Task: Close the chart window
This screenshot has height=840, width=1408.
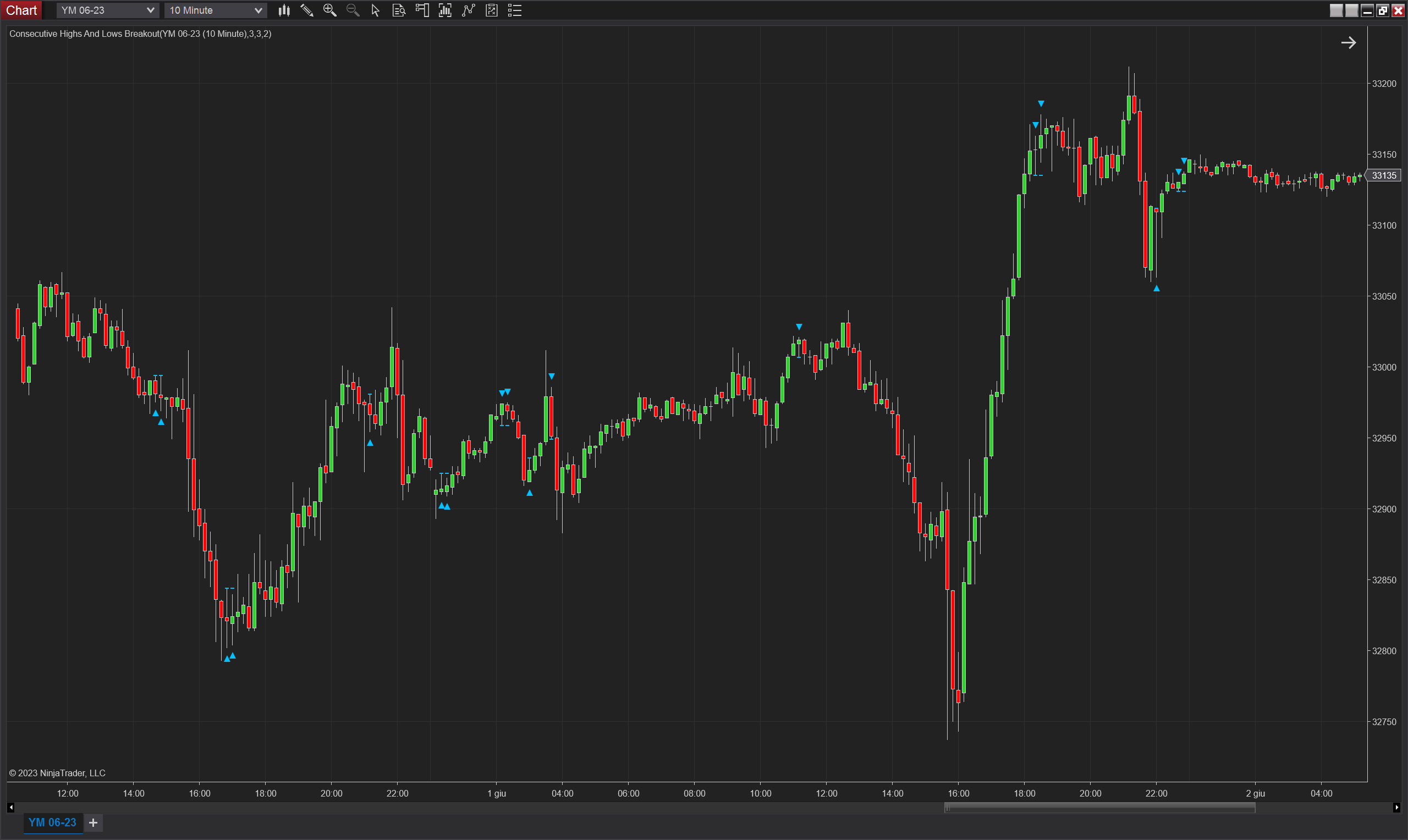Action: click(x=1398, y=10)
